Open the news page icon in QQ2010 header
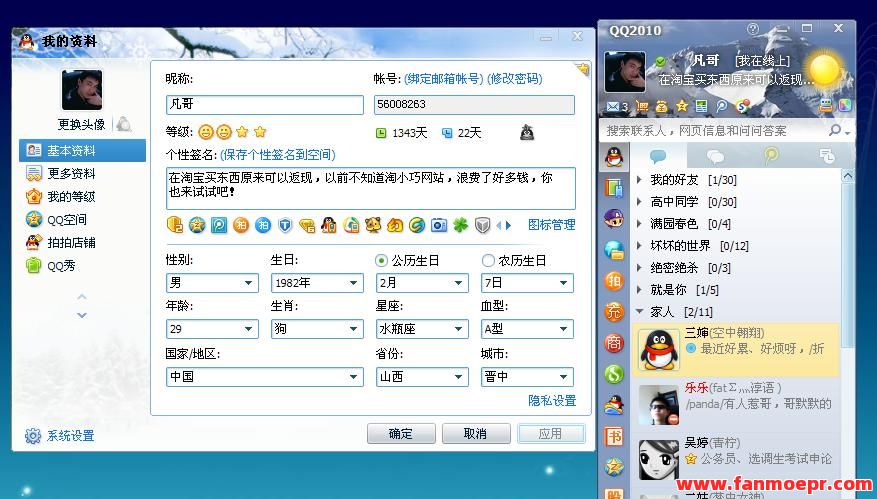 (x=701, y=106)
